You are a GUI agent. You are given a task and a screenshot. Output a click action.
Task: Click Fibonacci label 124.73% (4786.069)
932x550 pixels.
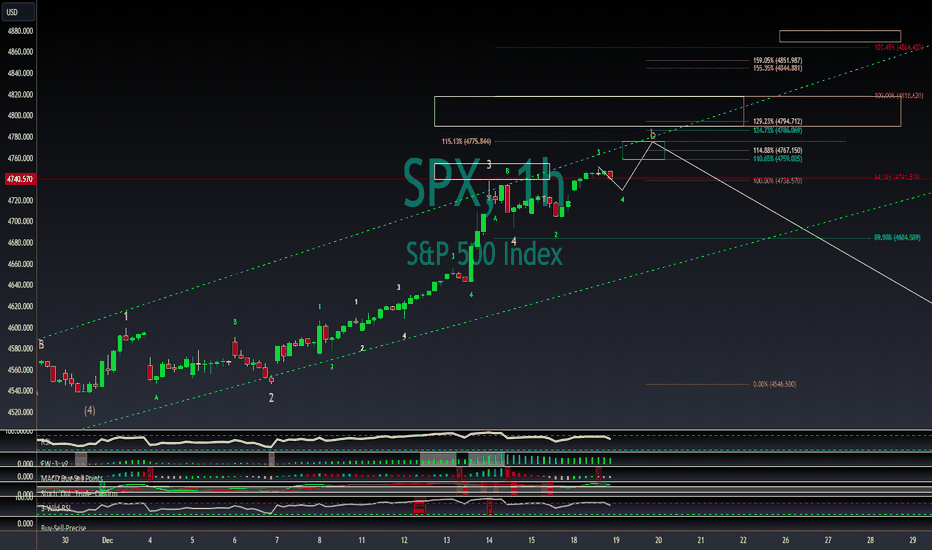pos(777,130)
